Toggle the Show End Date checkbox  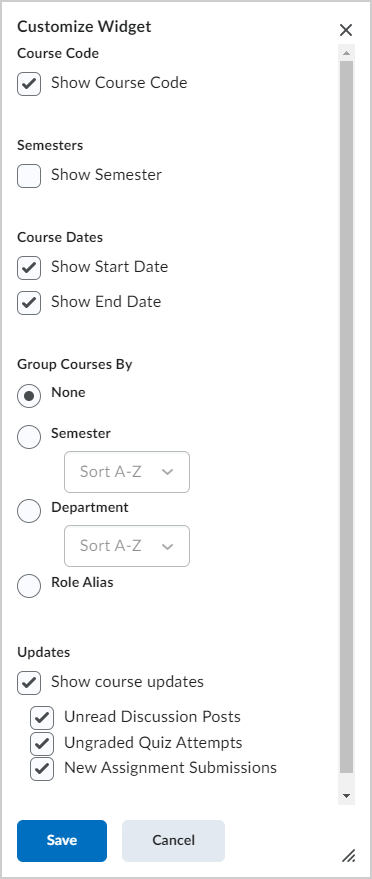click(x=29, y=303)
